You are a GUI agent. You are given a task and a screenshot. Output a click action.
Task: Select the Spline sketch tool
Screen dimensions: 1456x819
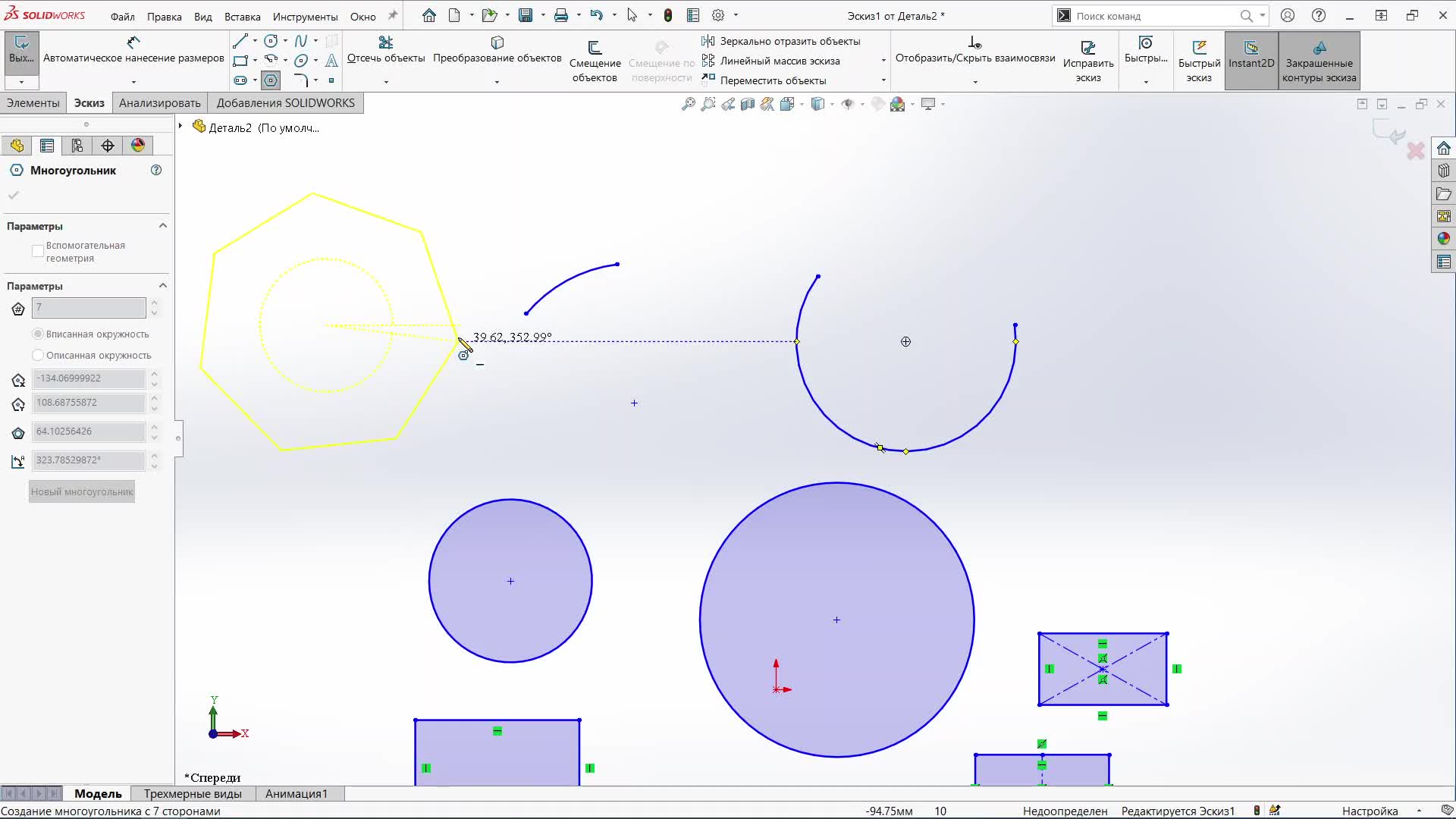[x=301, y=41]
